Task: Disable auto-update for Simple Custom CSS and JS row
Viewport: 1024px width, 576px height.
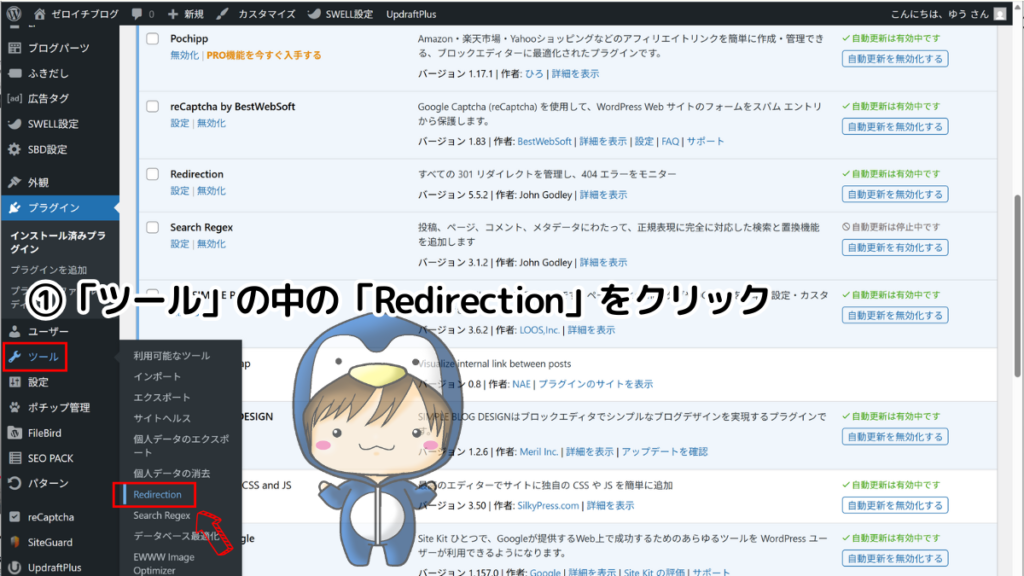Action: 895,505
